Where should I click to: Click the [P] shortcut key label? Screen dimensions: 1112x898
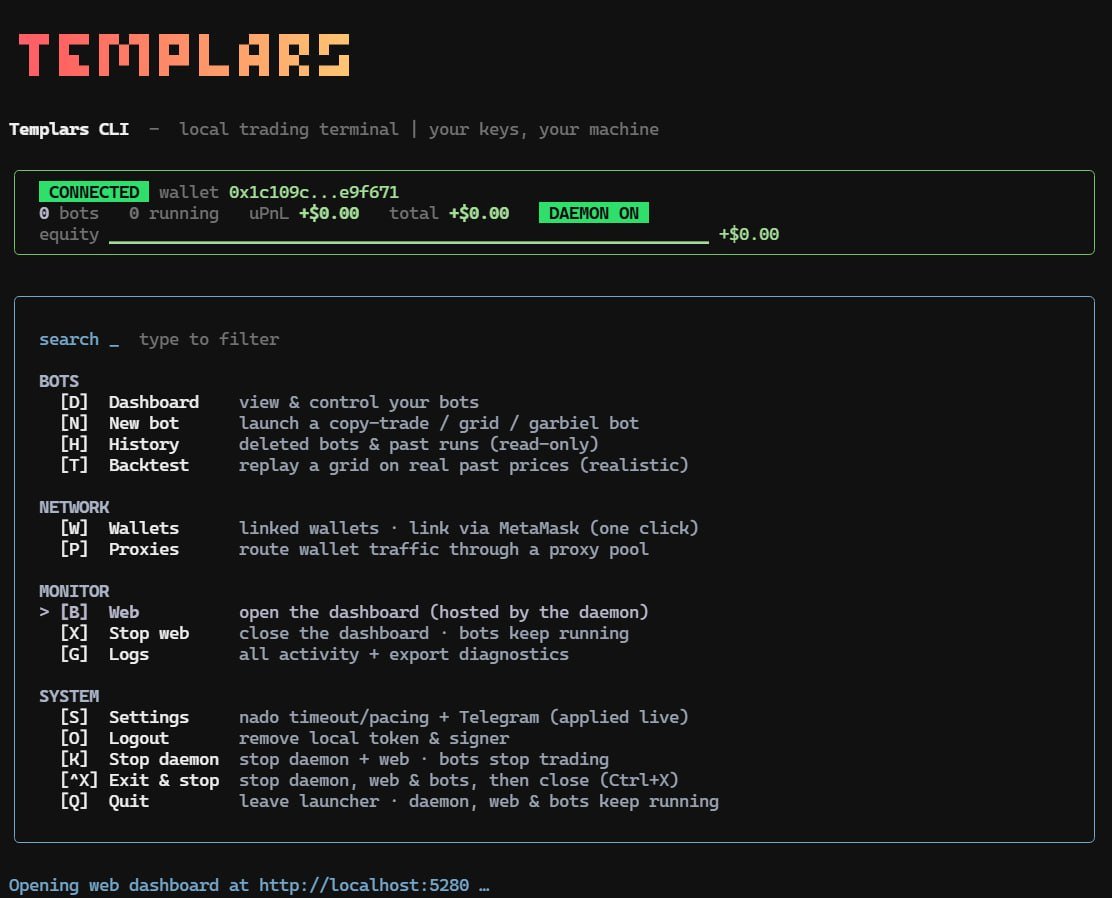point(74,549)
